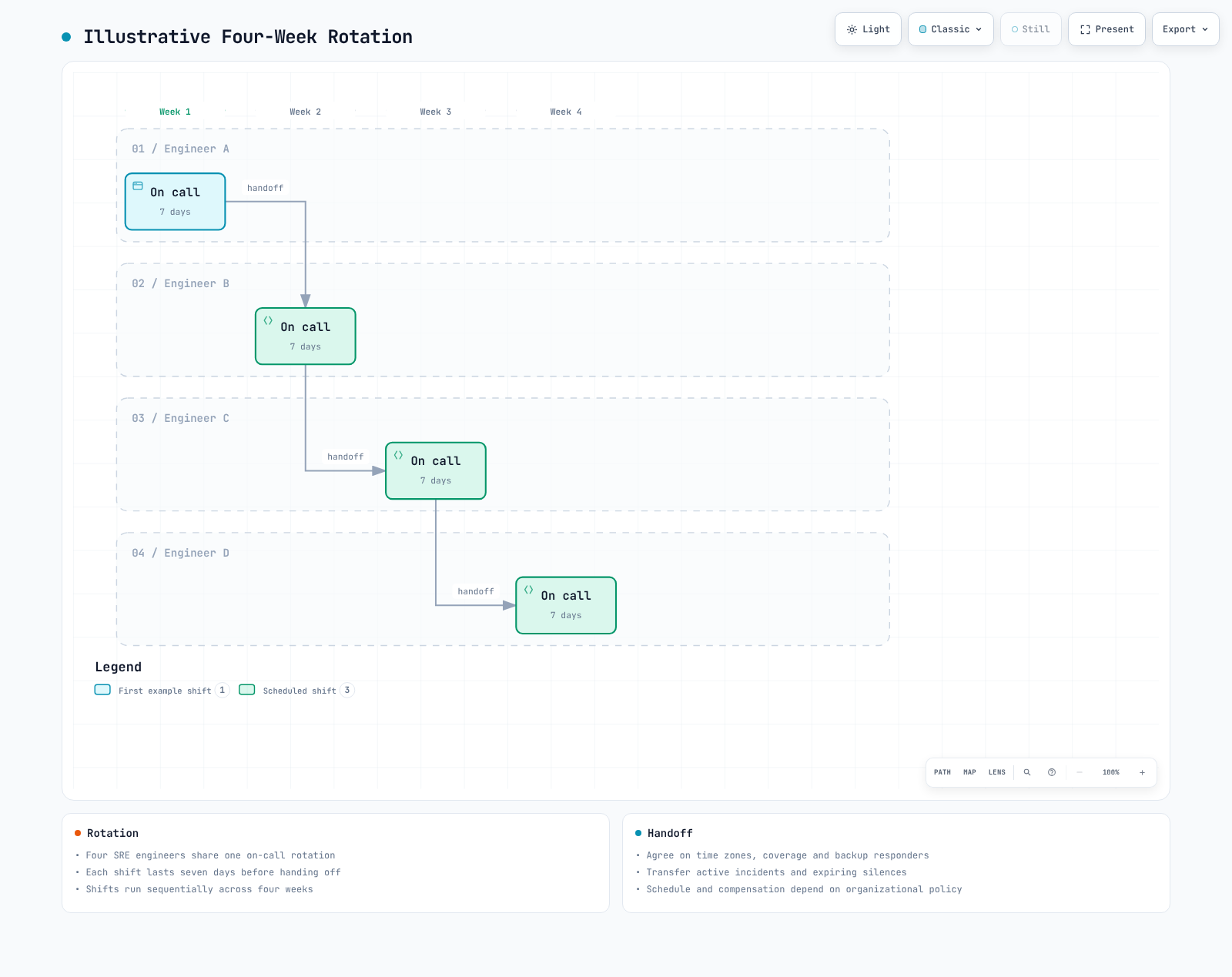Image resolution: width=1232 pixels, height=977 pixels.
Task: Click the handoff label in Engineer C lane
Action: click(345, 457)
